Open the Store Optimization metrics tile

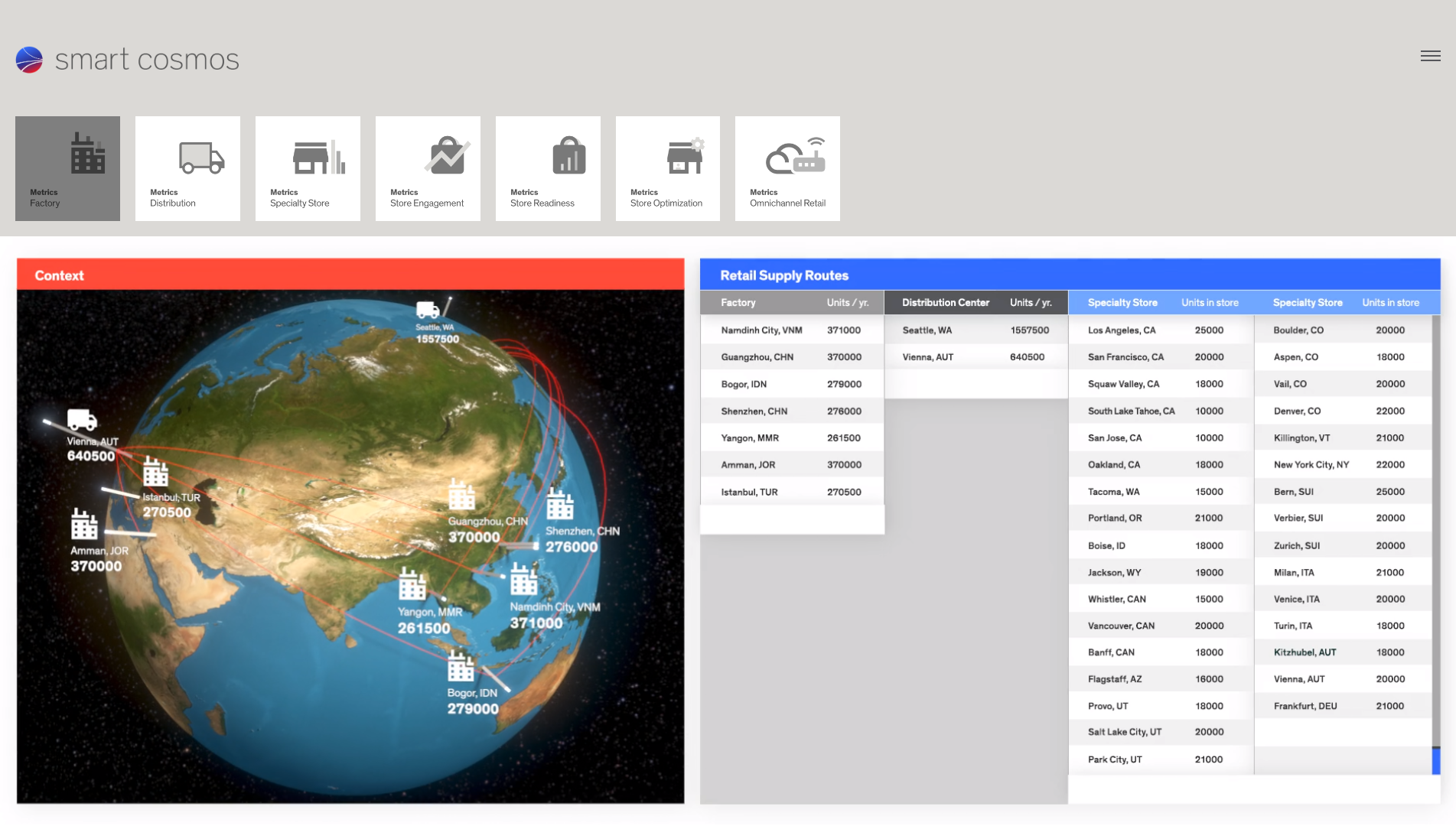point(667,168)
